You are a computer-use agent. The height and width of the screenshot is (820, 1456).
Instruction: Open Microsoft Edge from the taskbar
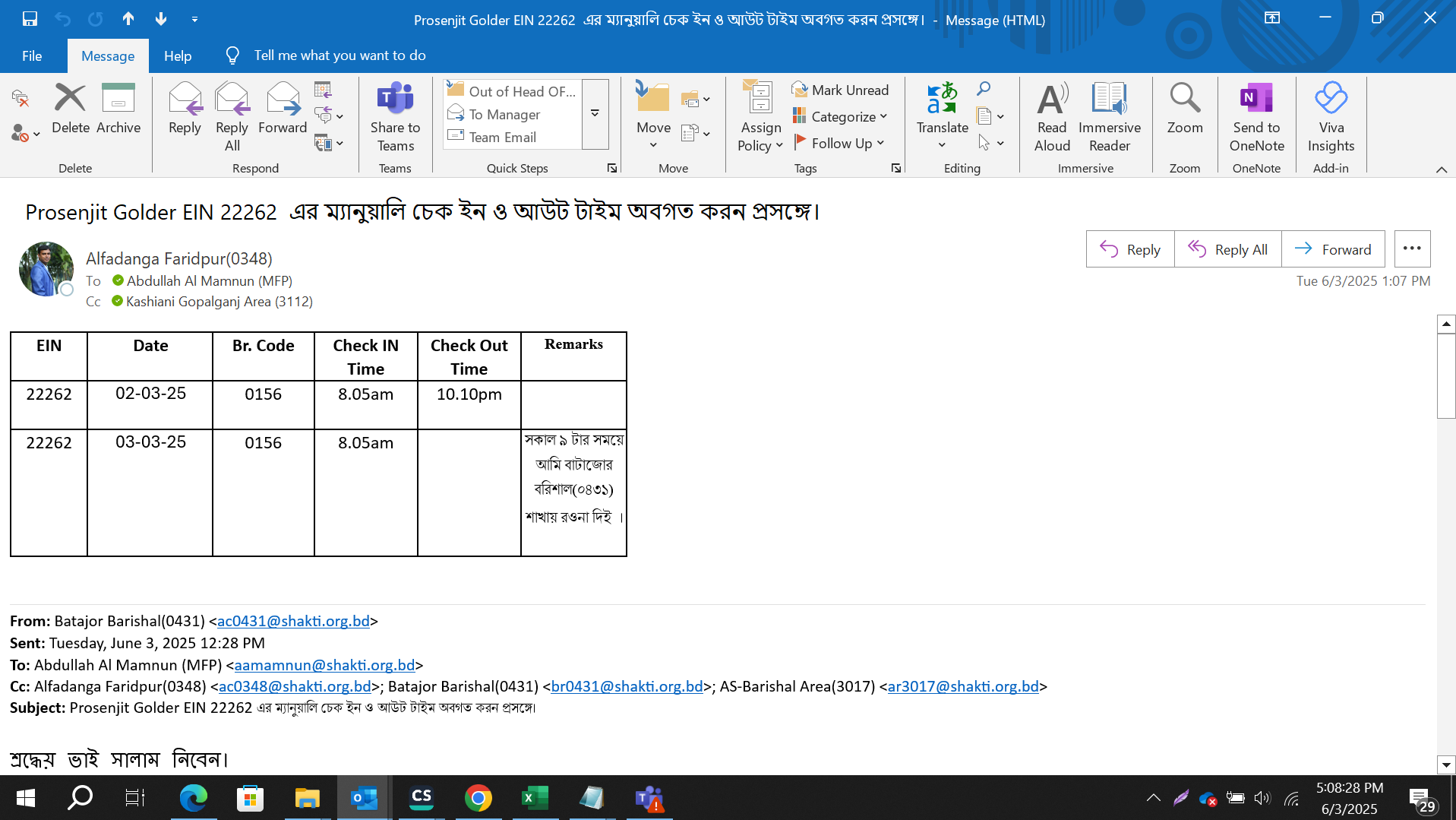click(194, 798)
